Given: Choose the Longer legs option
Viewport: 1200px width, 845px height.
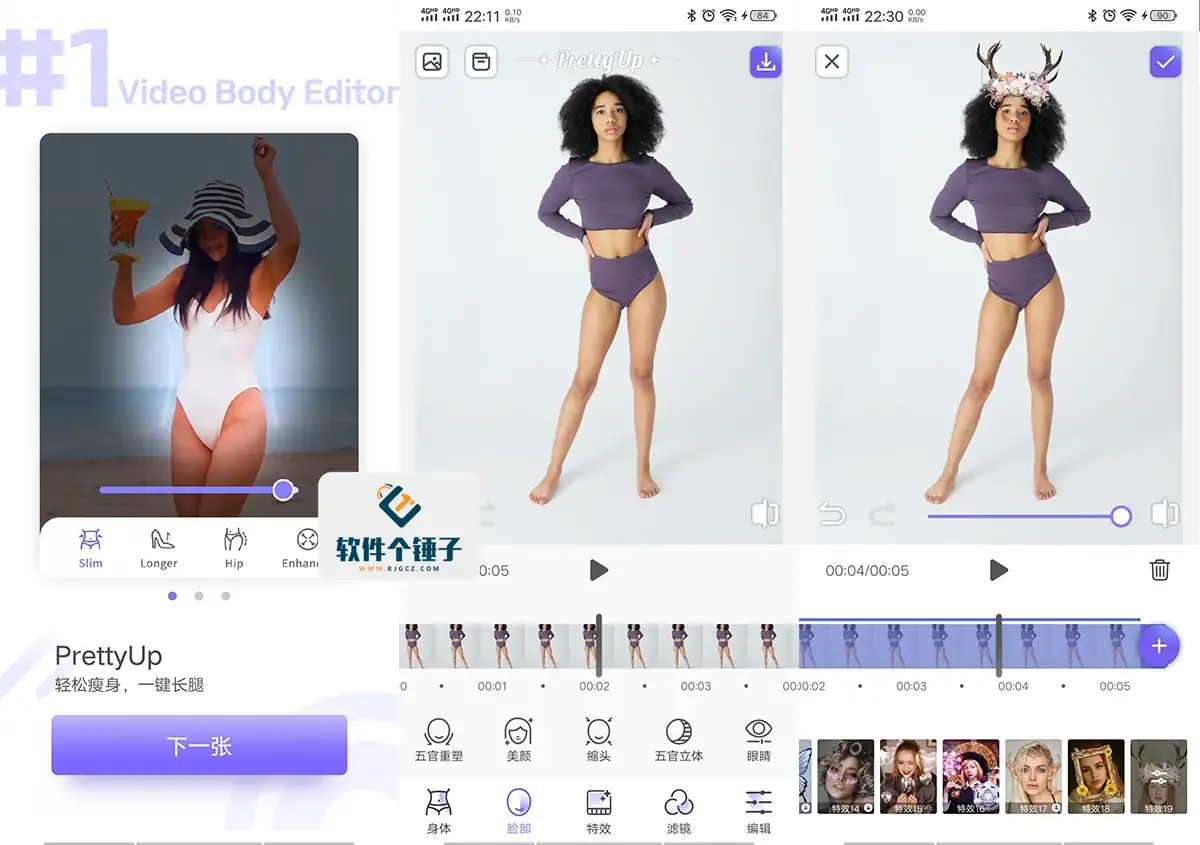Looking at the screenshot, I should [x=159, y=548].
